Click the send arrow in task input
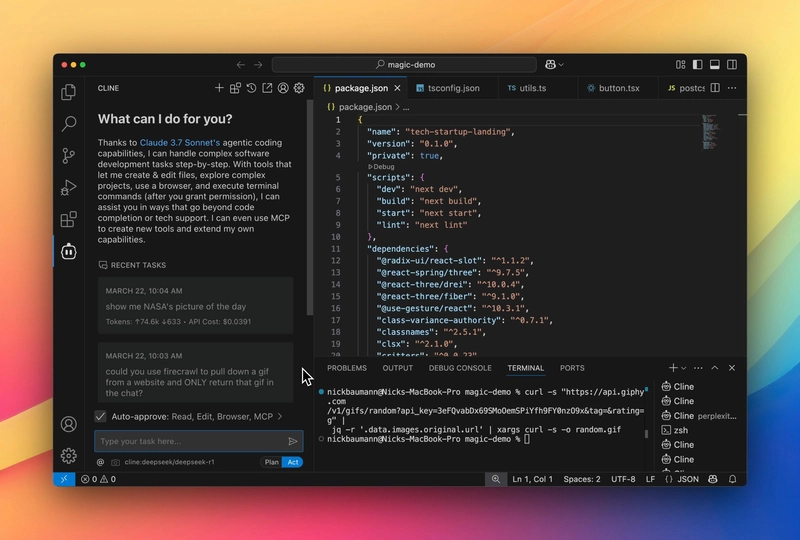The width and height of the screenshot is (800, 540). pos(293,441)
